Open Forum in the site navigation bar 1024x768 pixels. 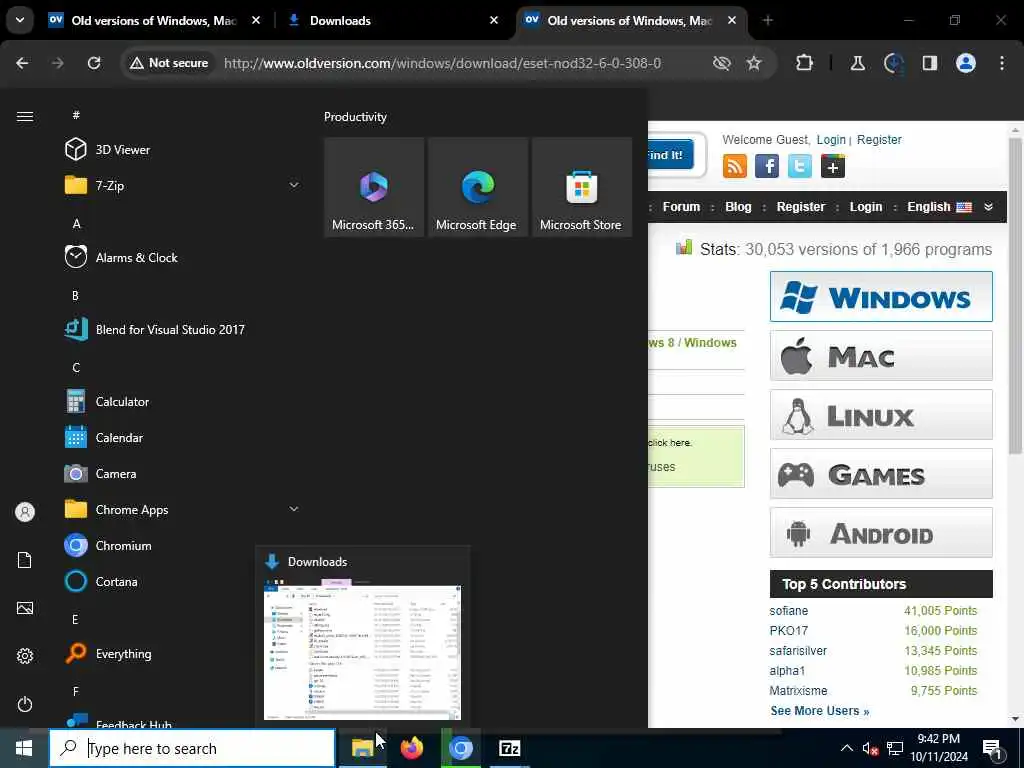(681, 206)
